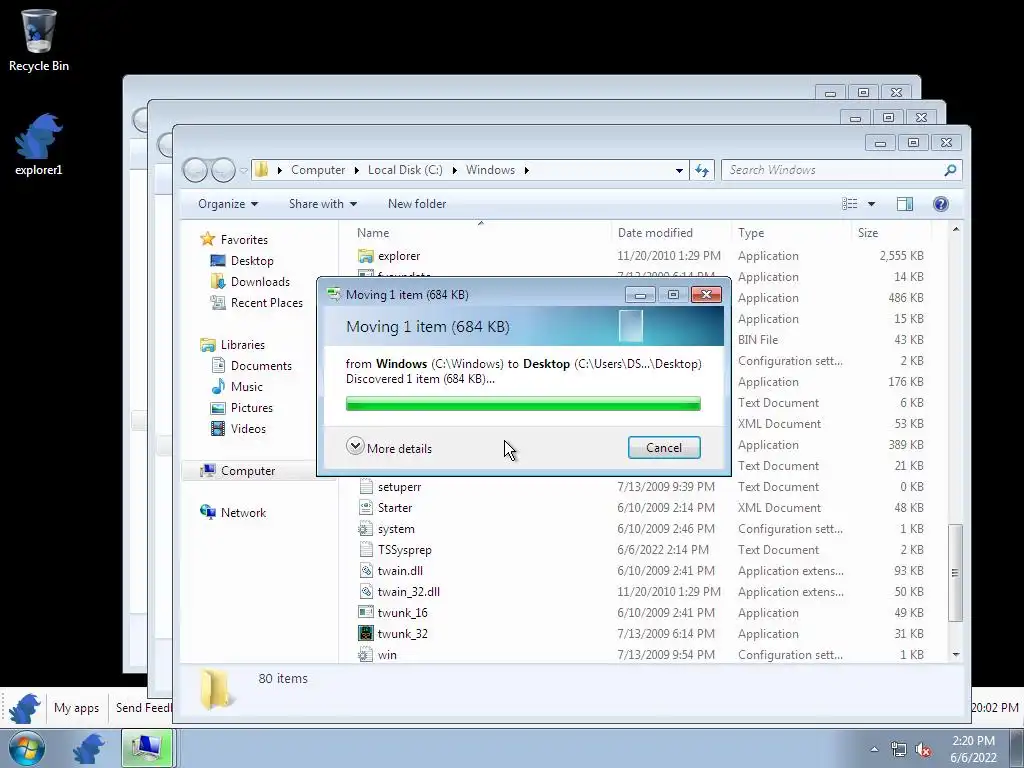
Task: Open the Organize menu
Action: click(228, 204)
